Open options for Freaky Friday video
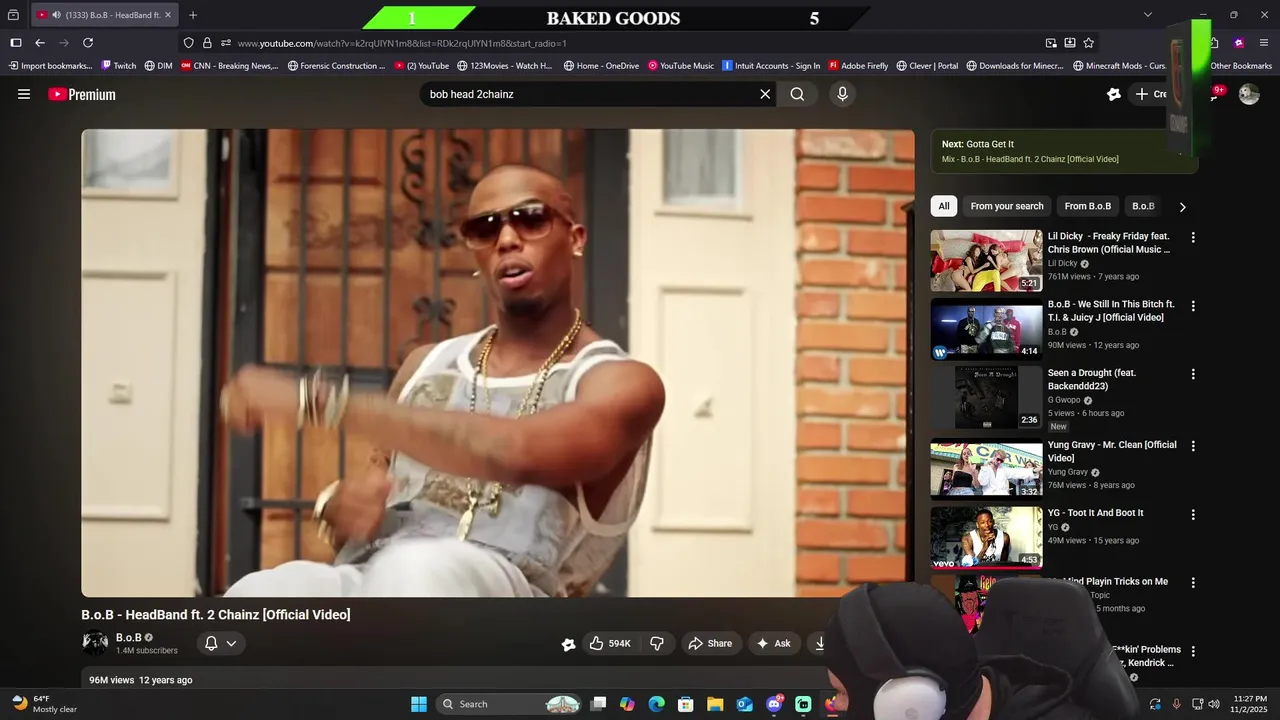This screenshot has height=720, width=1280. (1192, 238)
